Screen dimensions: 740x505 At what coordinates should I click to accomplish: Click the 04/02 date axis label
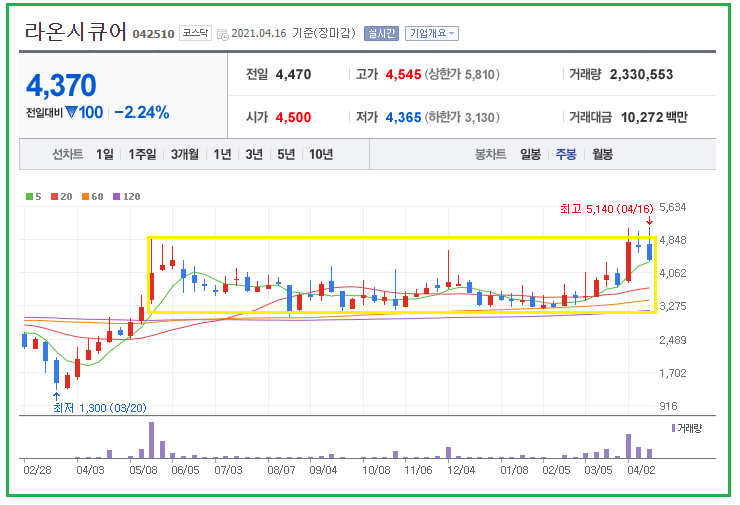(x=641, y=470)
